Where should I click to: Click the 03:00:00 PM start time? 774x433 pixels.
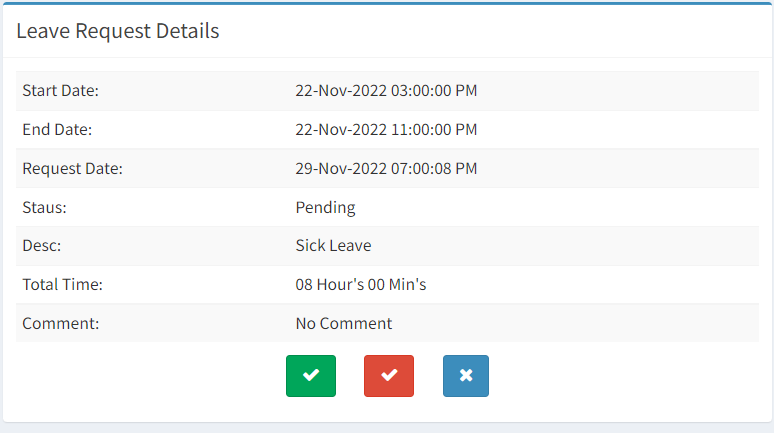point(434,91)
